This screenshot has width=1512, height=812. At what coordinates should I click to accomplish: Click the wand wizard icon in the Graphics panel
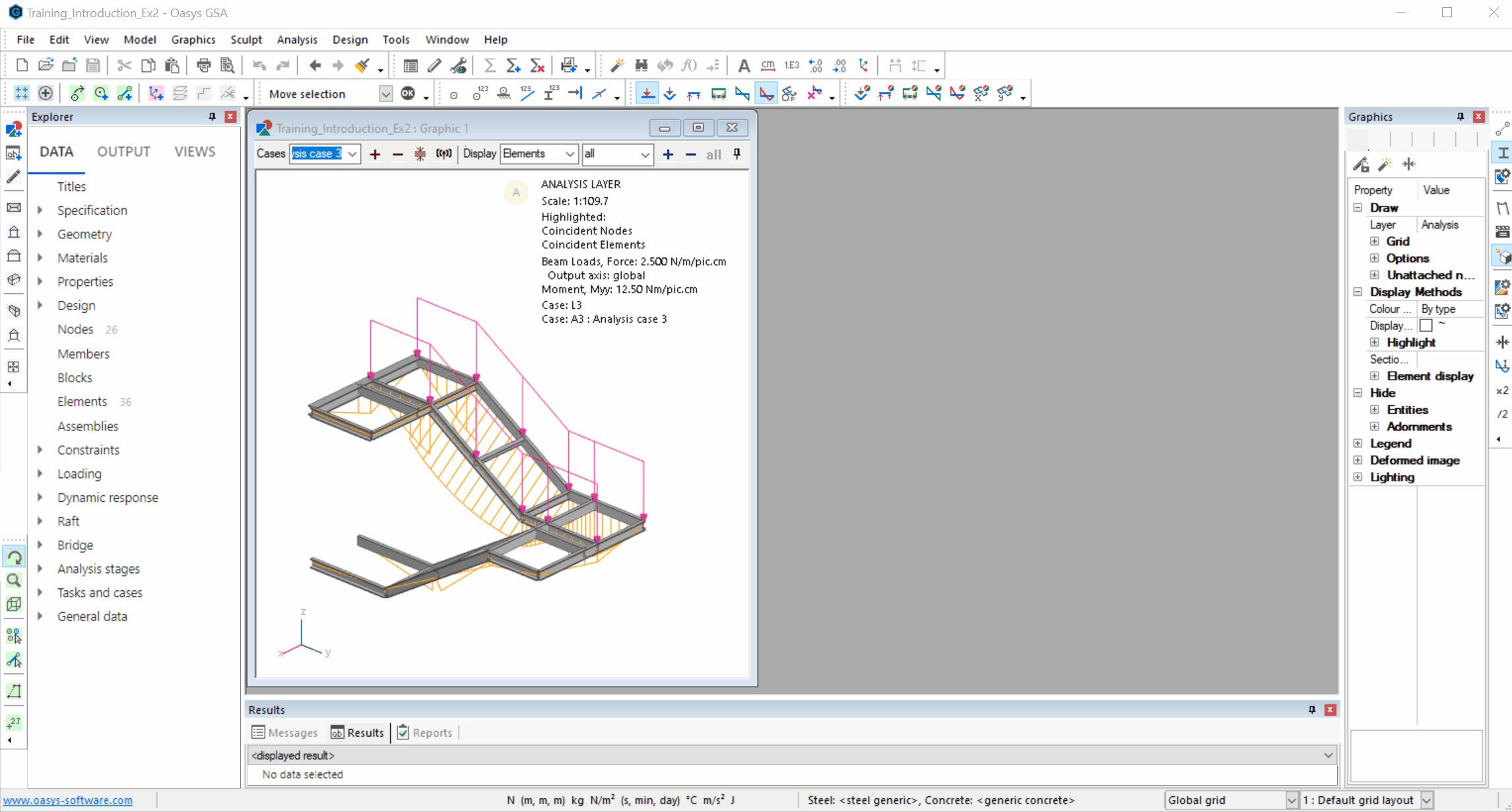click(1385, 164)
